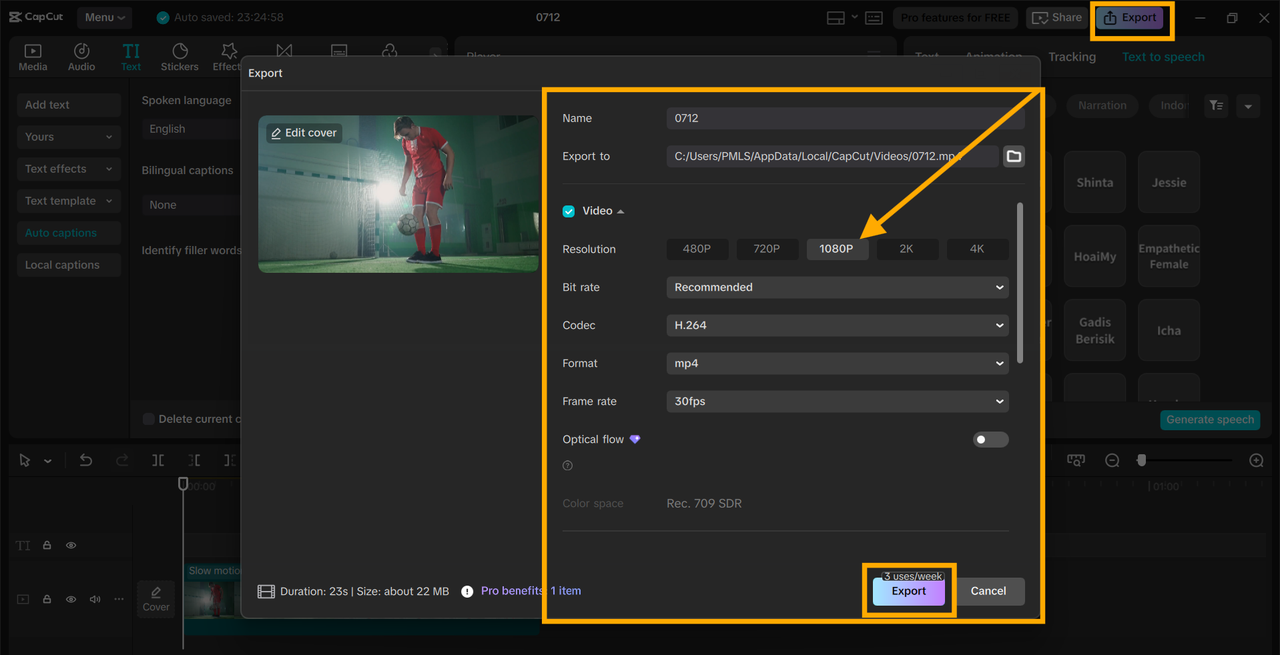Click the undo arrow in timeline toolbar
Image resolution: width=1280 pixels, height=655 pixels.
pos(86,460)
